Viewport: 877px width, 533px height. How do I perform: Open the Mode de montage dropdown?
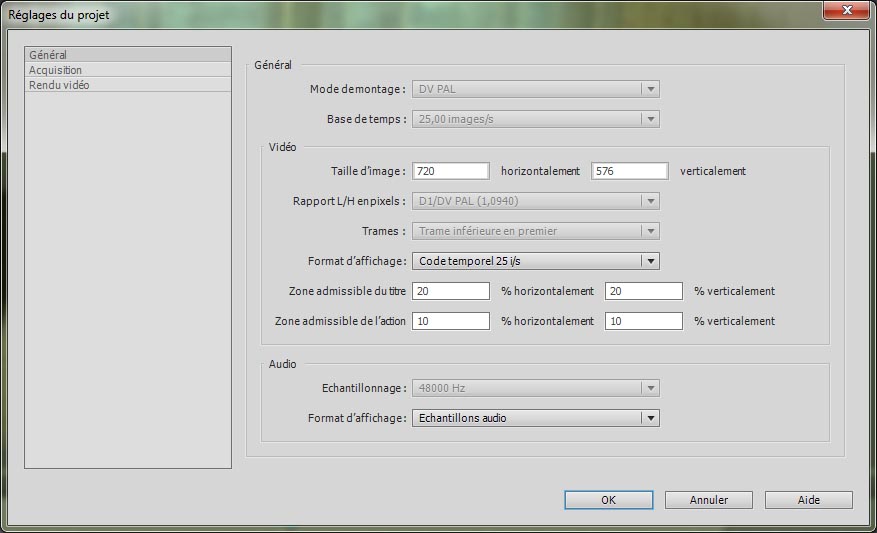[x=536, y=89]
